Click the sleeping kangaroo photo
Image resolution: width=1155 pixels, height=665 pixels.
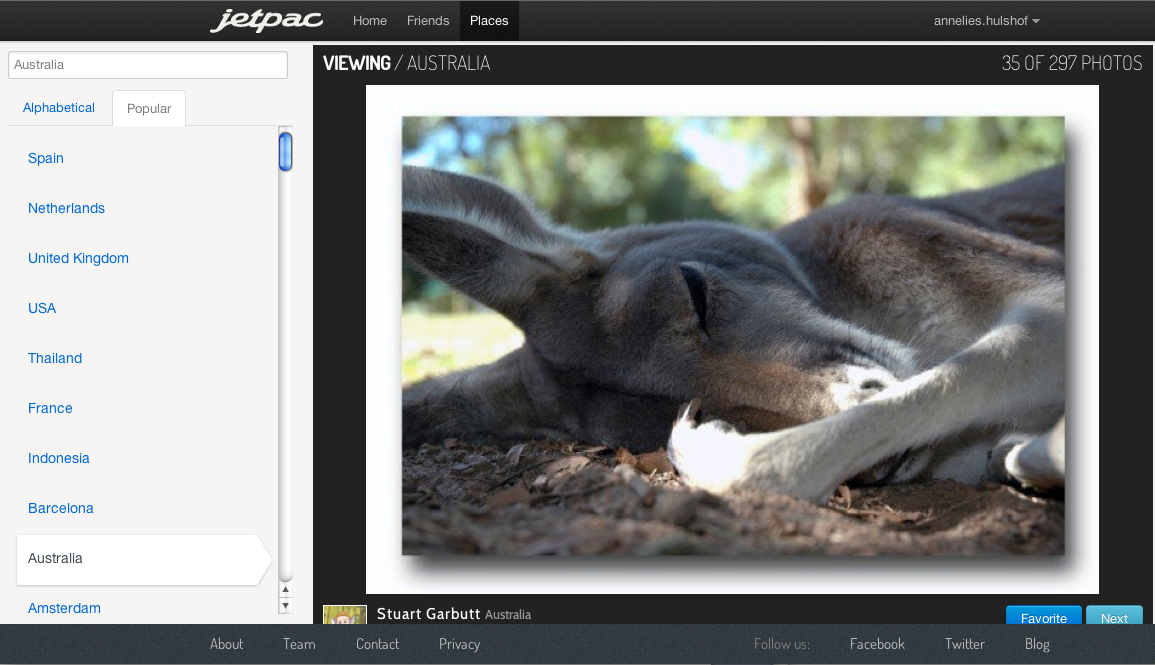pyautogui.click(x=733, y=336)
